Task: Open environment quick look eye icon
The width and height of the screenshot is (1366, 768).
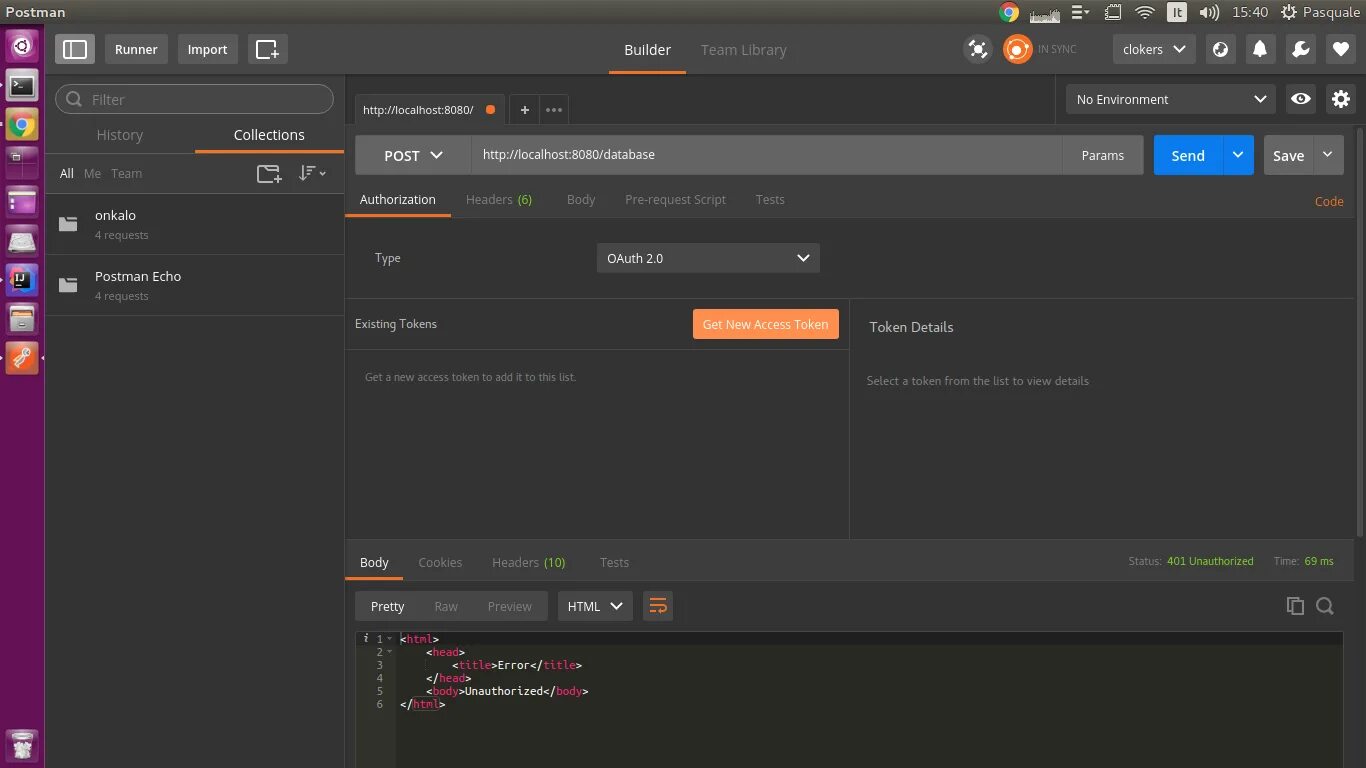Action: click(x=1301, y=99)
